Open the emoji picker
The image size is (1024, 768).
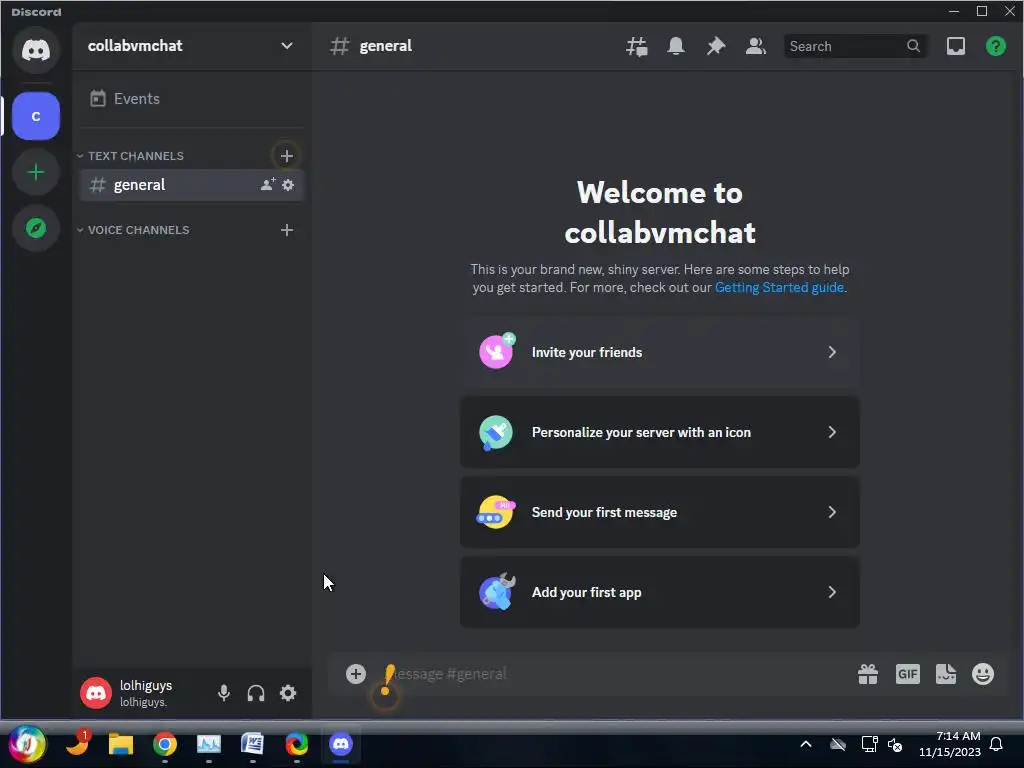pyautogui.click(x=983, y=674)
